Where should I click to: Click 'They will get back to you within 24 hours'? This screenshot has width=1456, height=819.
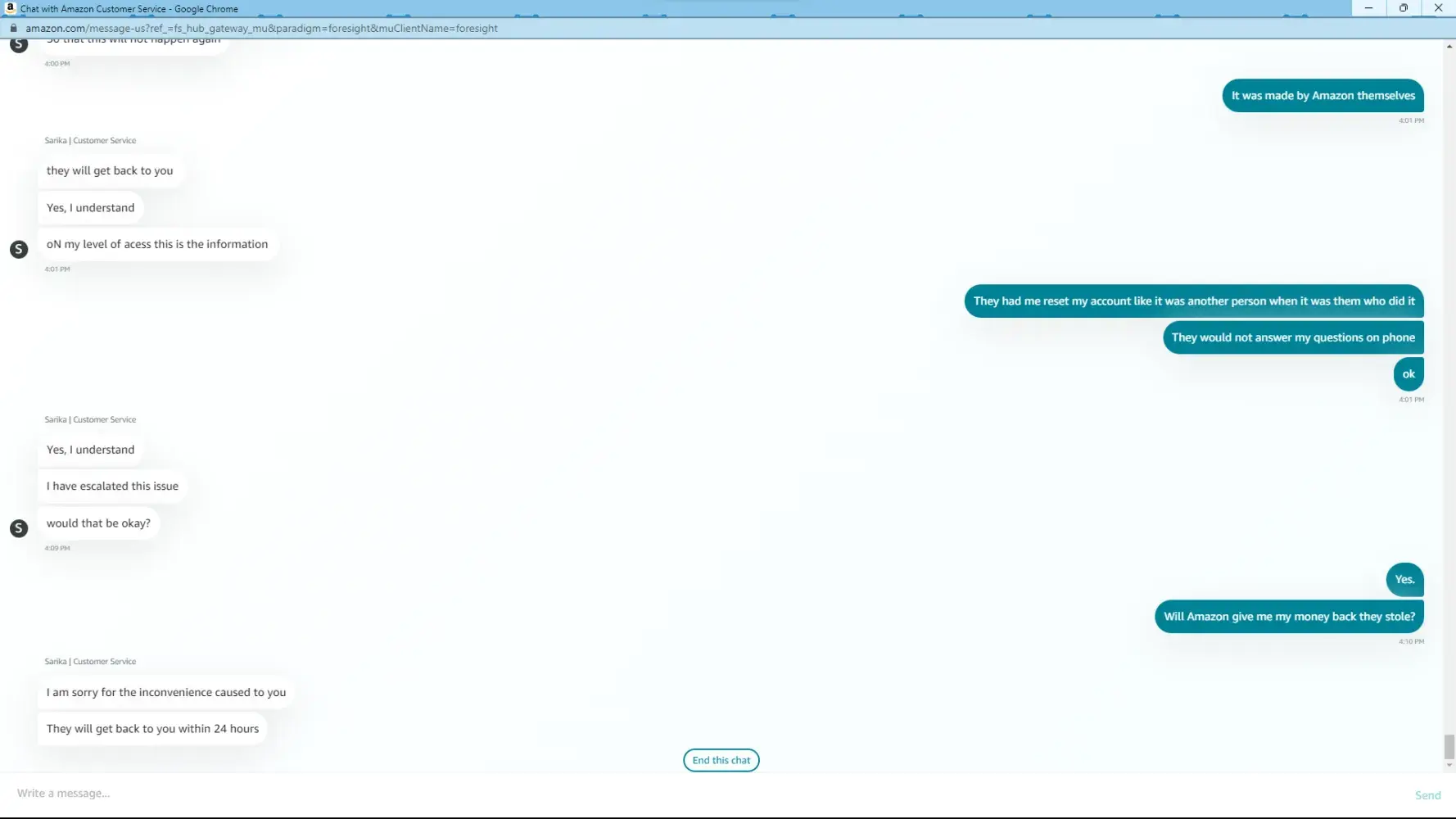tap(152, 729)
